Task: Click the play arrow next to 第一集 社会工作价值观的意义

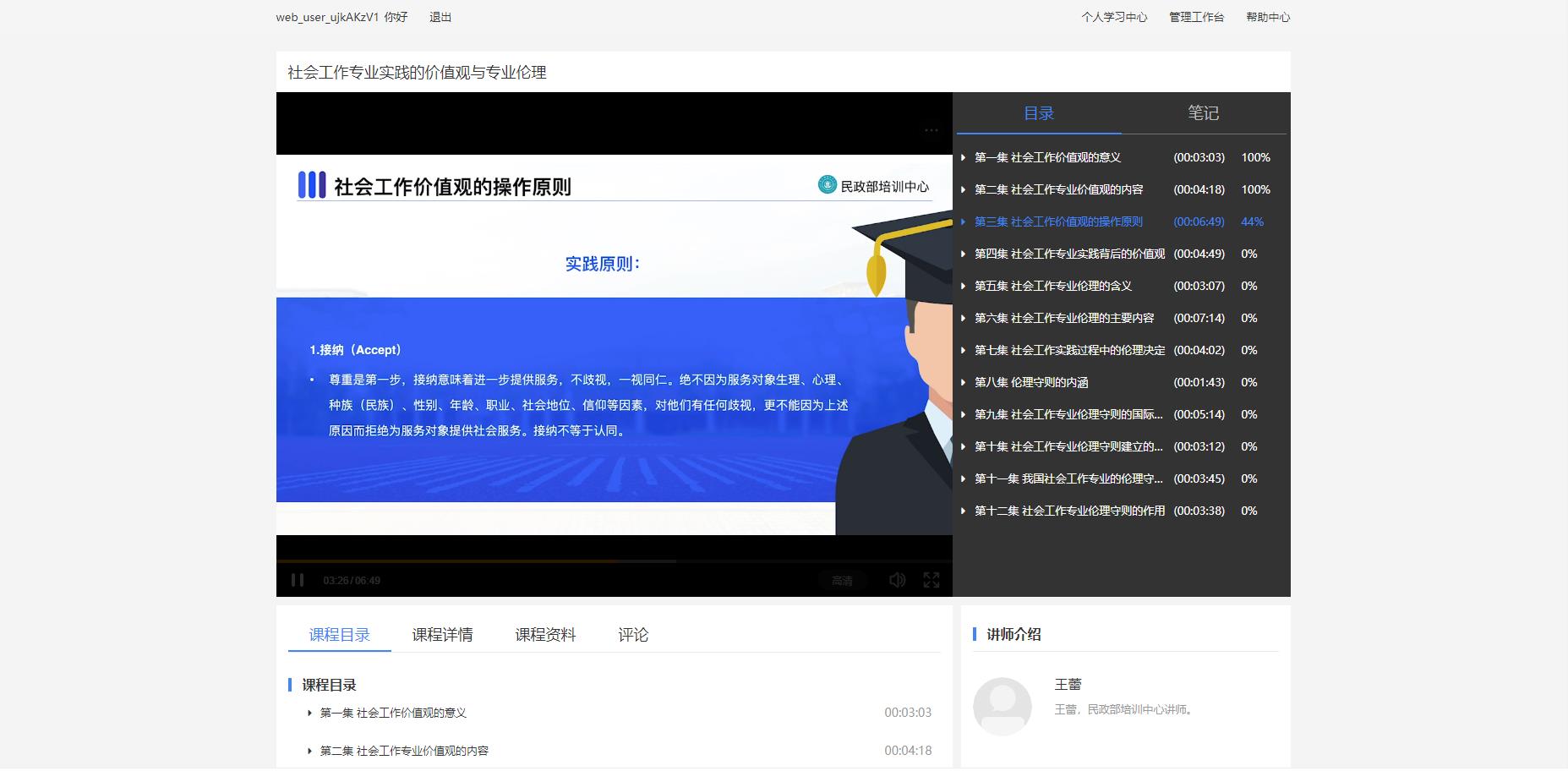Action: (x=964, y=157)
